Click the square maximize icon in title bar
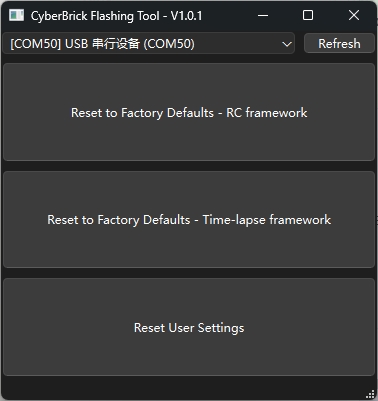The image size is (378, 401). click(x=308, y=15)
